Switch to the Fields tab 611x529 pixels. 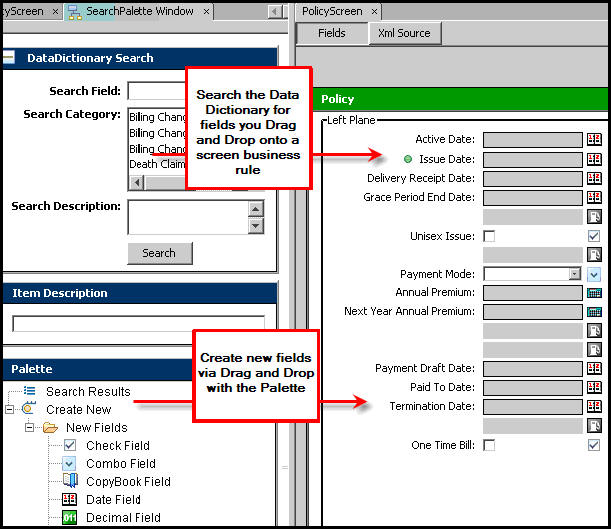pyautogui.click(x=332, y=33)
